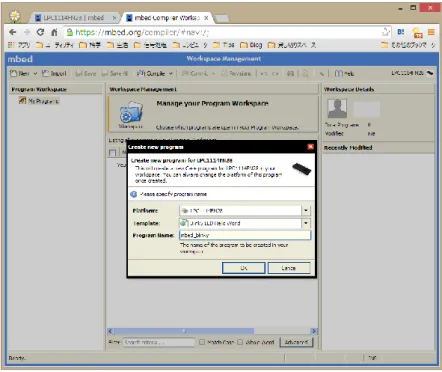Image resolution: width=442 pixels, height=372 pixels.
Task: Toggle the Match Case checkbox
Action: pyautogui.click(x=202, y=342)
